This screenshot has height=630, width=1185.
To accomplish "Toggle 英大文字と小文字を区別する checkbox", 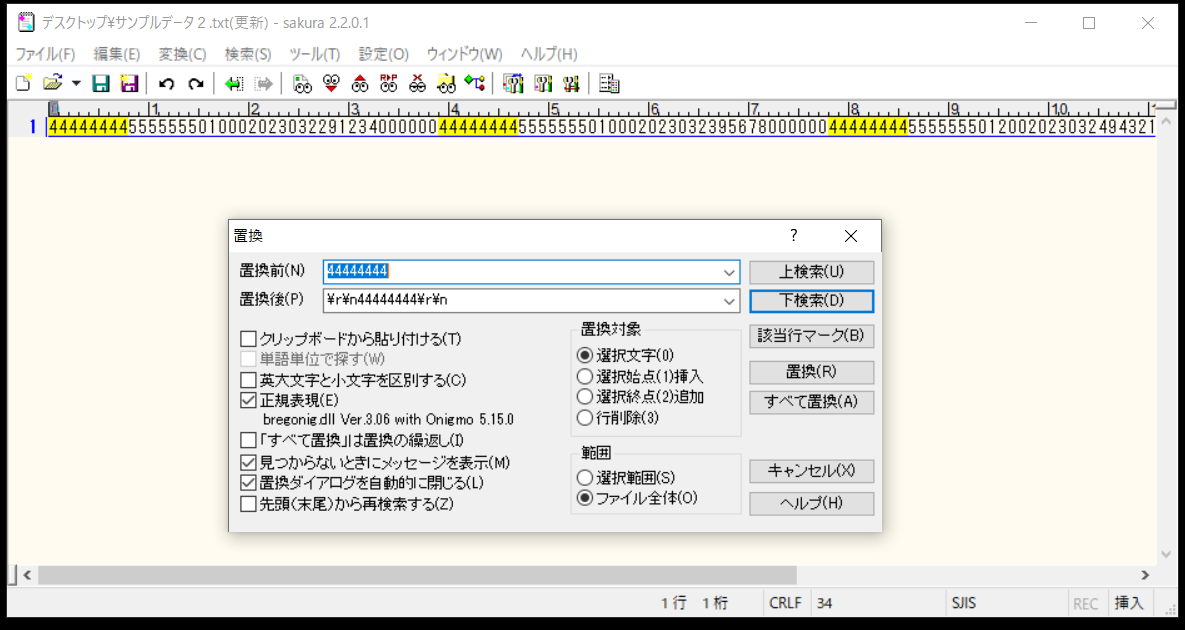I will [248, 379].
